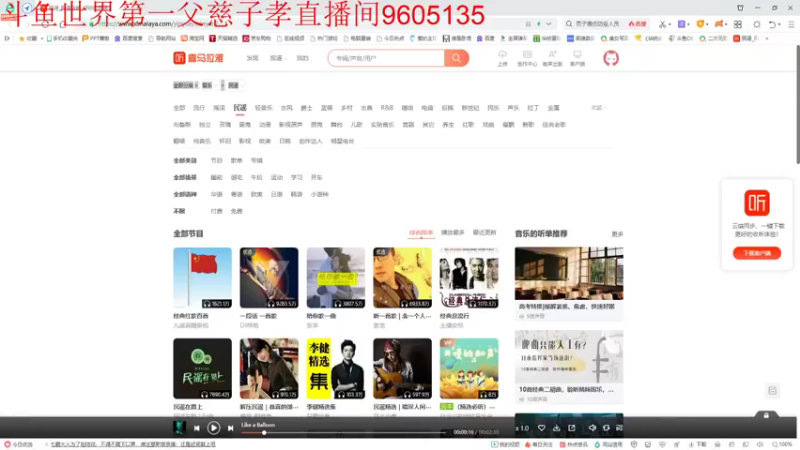
Task: Open the 民谣在路上 album title link
Action: [x=188, y=407]
